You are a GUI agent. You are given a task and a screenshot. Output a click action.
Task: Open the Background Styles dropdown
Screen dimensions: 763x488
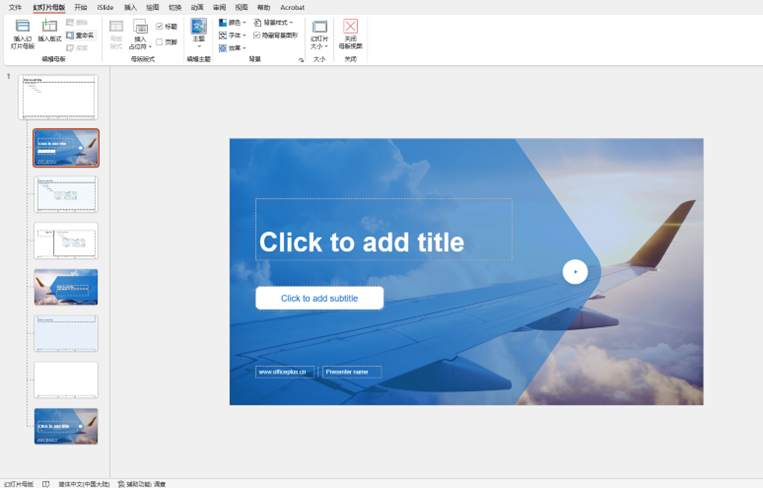pos(273,22)
